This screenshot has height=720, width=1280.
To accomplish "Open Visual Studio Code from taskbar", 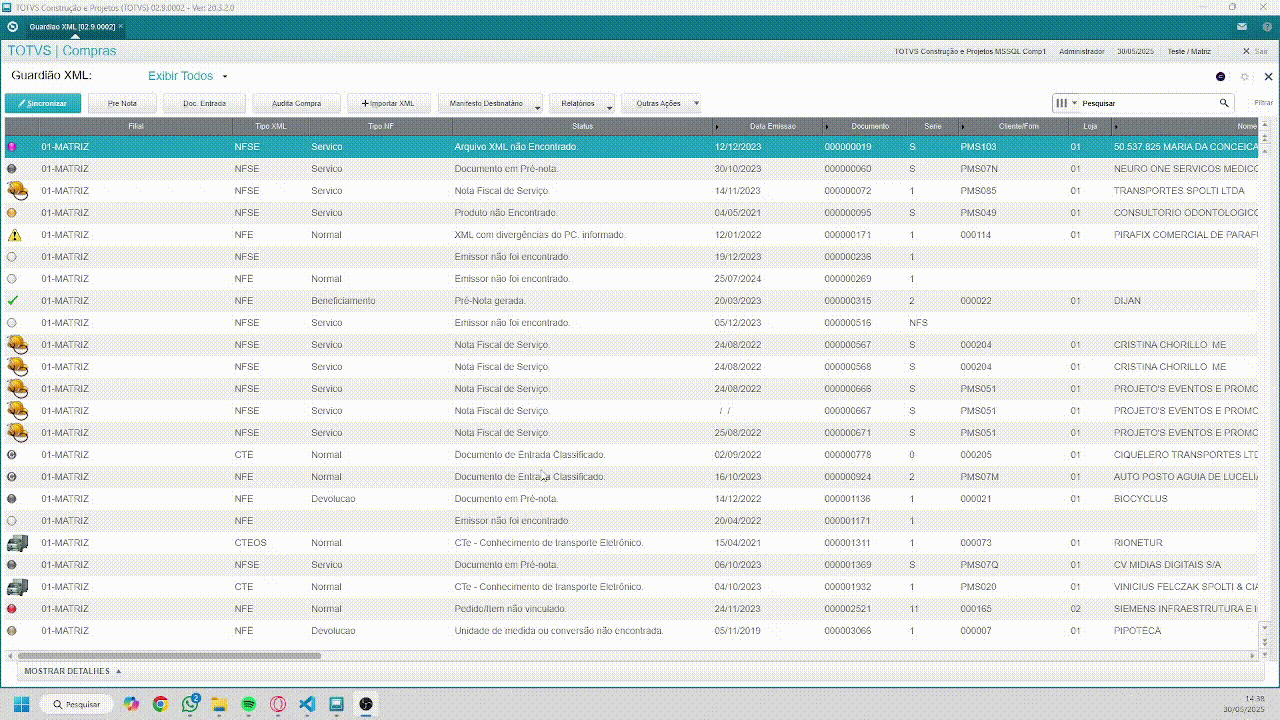I will click(x=307, y=704).
